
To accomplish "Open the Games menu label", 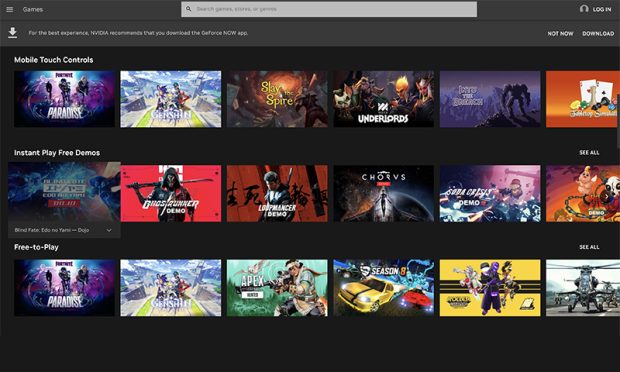I will [x=33, y=9].
